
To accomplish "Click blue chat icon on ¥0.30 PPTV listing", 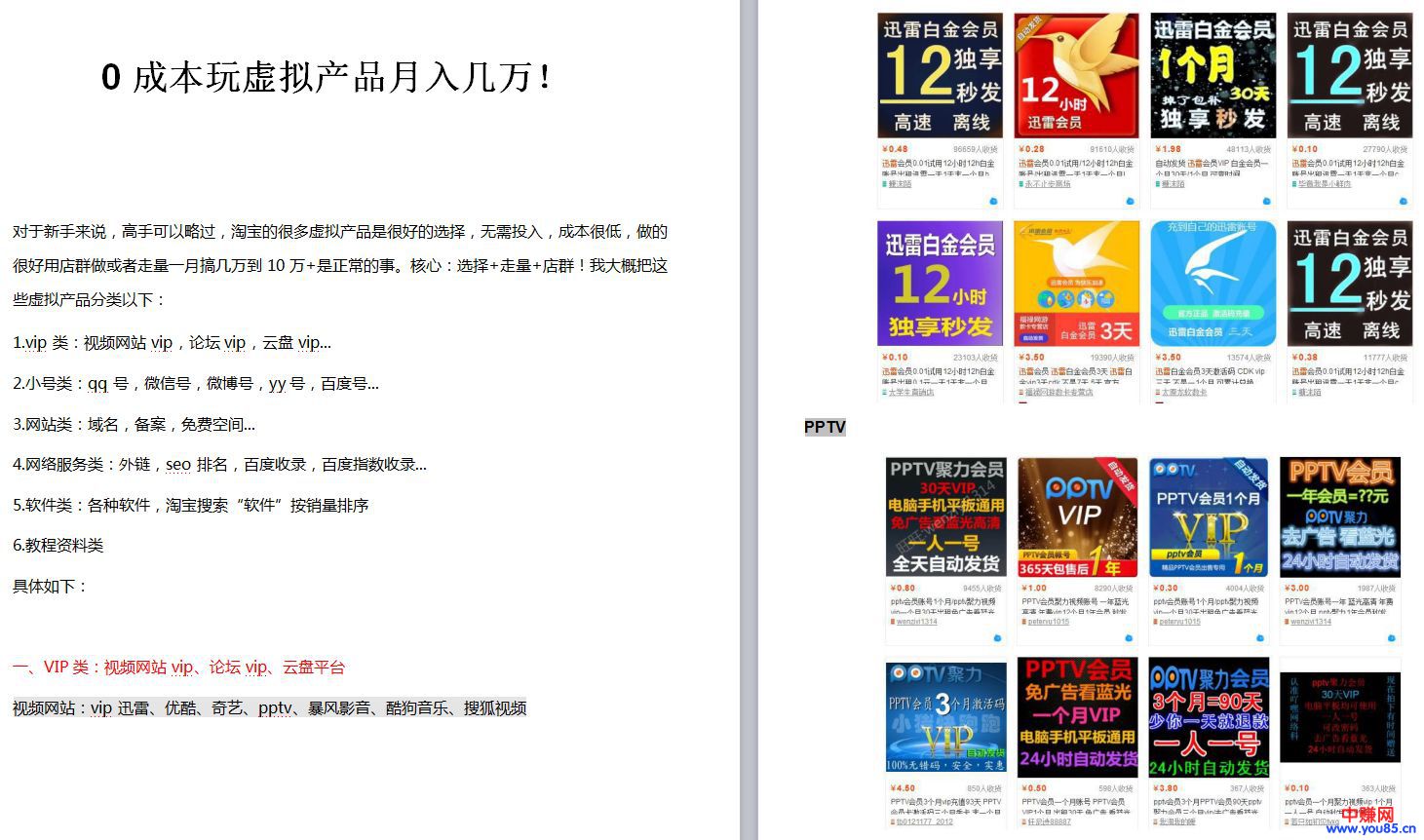I will 1260,638.
